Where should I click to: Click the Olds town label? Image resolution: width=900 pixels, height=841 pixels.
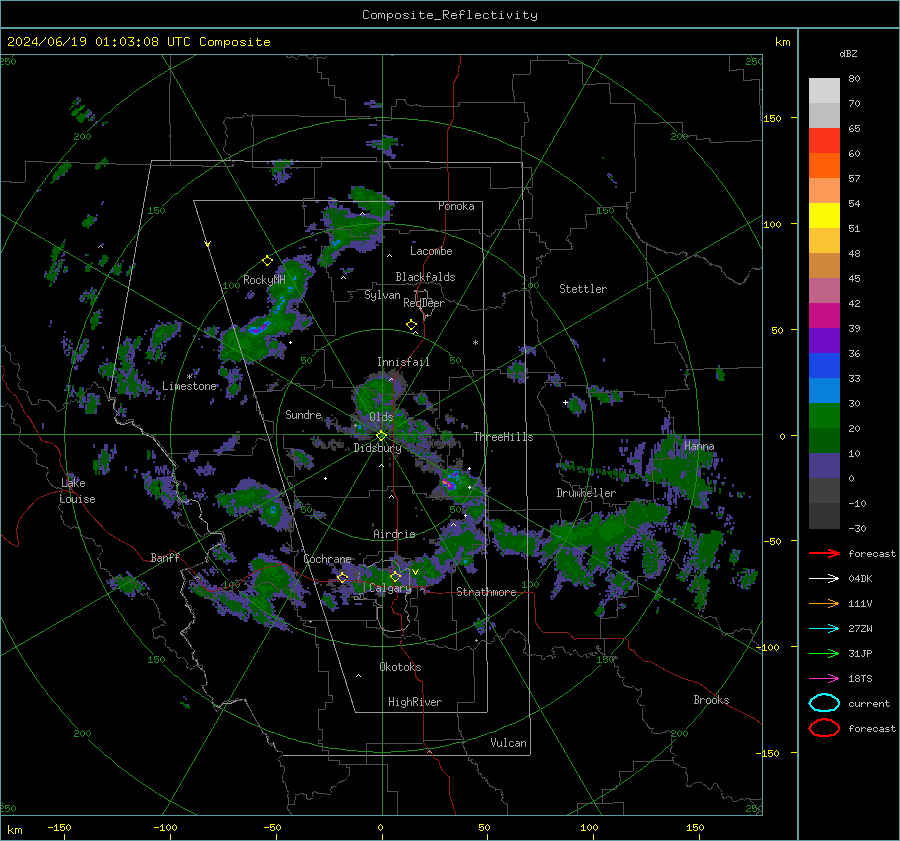pos(381,417)
